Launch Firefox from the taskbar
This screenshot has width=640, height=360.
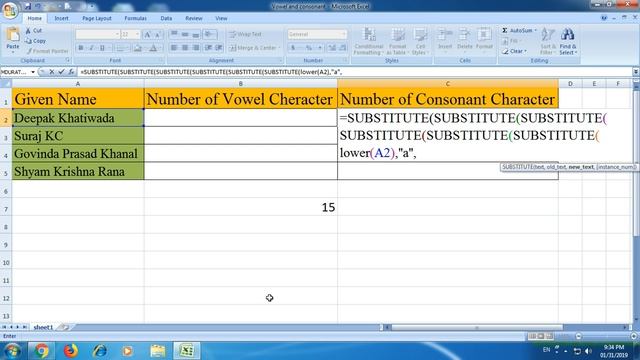click(x=71, y=351)
